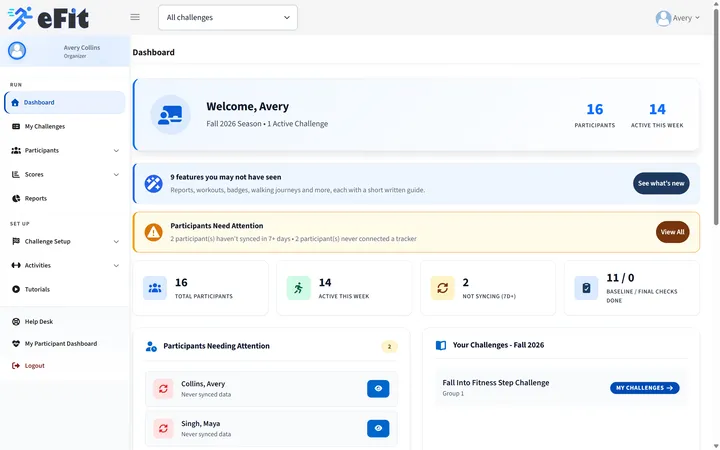Open Reports in sidebar
This screenshot has height=450, width=720.
(x=65, y=198)
